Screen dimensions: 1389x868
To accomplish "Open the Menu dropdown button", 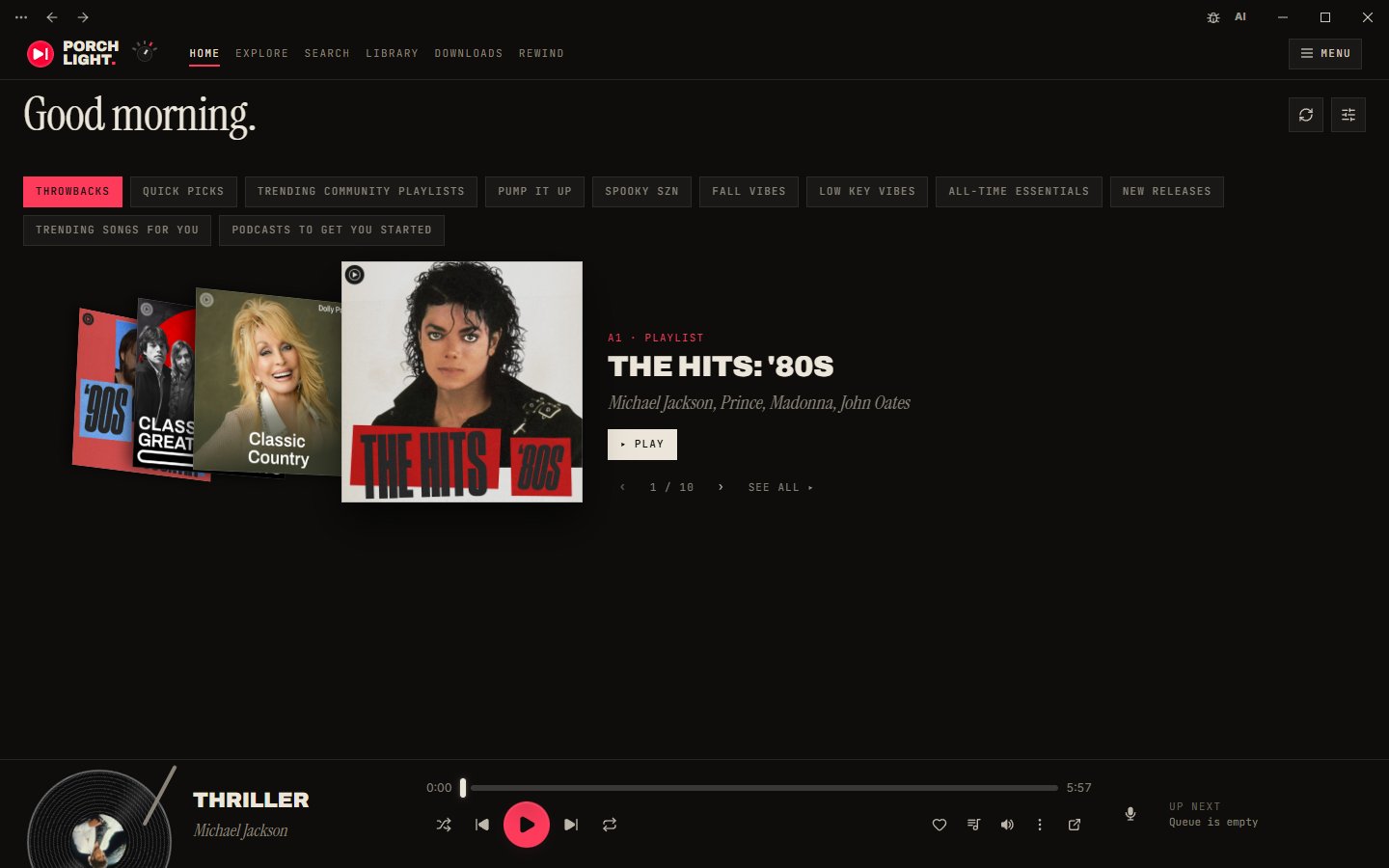I will 1325,54.
